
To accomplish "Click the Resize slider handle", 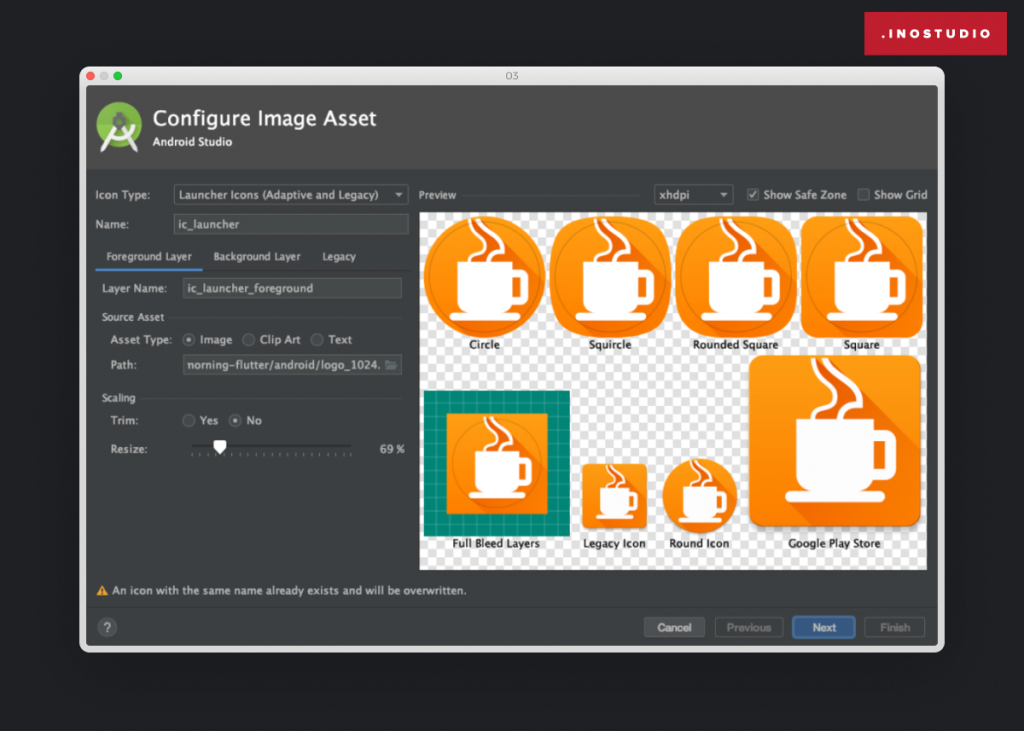I will (220, 447).
